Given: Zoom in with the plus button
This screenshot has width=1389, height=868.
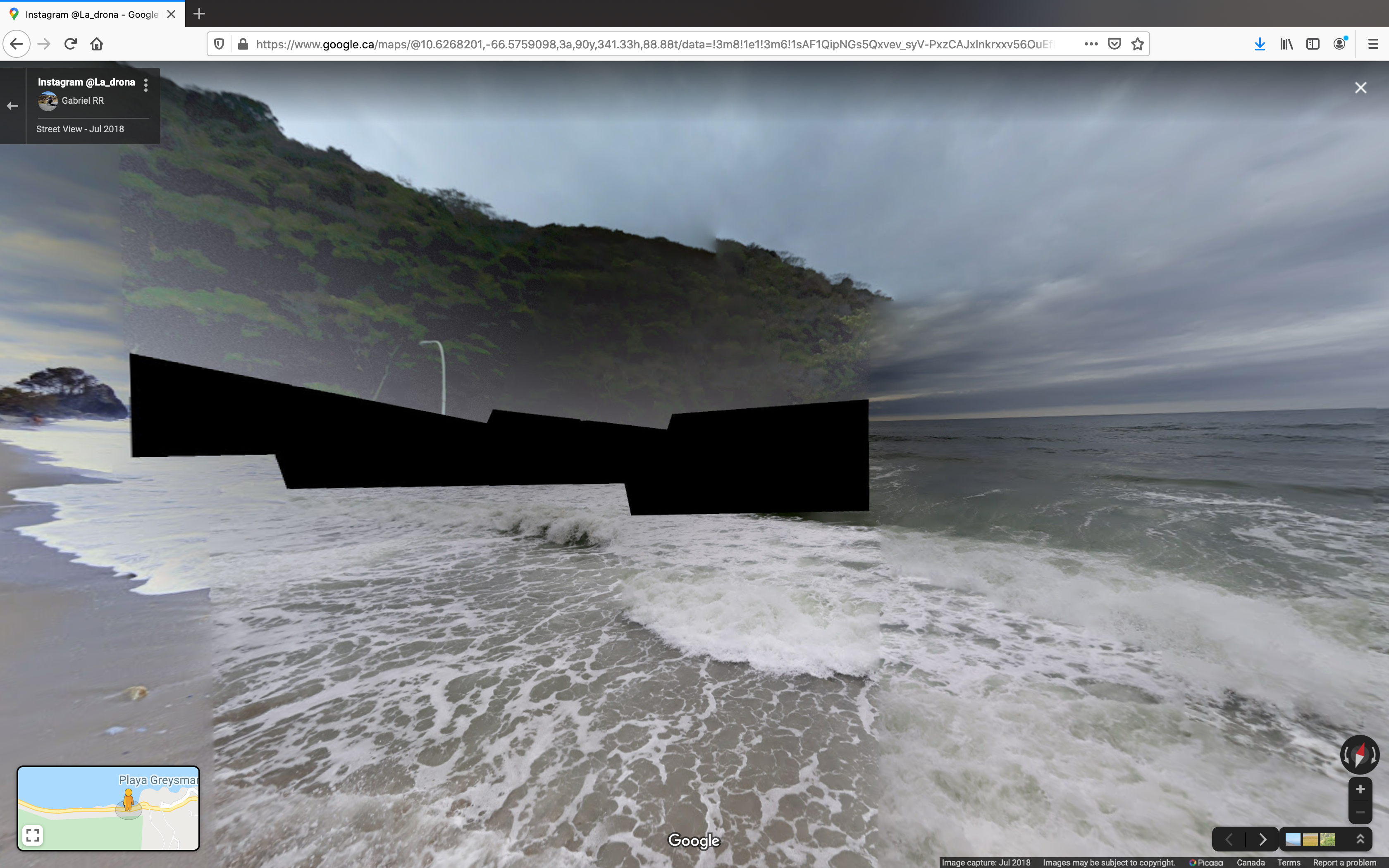Looking at the screenshot, I should pos(1360,789).
